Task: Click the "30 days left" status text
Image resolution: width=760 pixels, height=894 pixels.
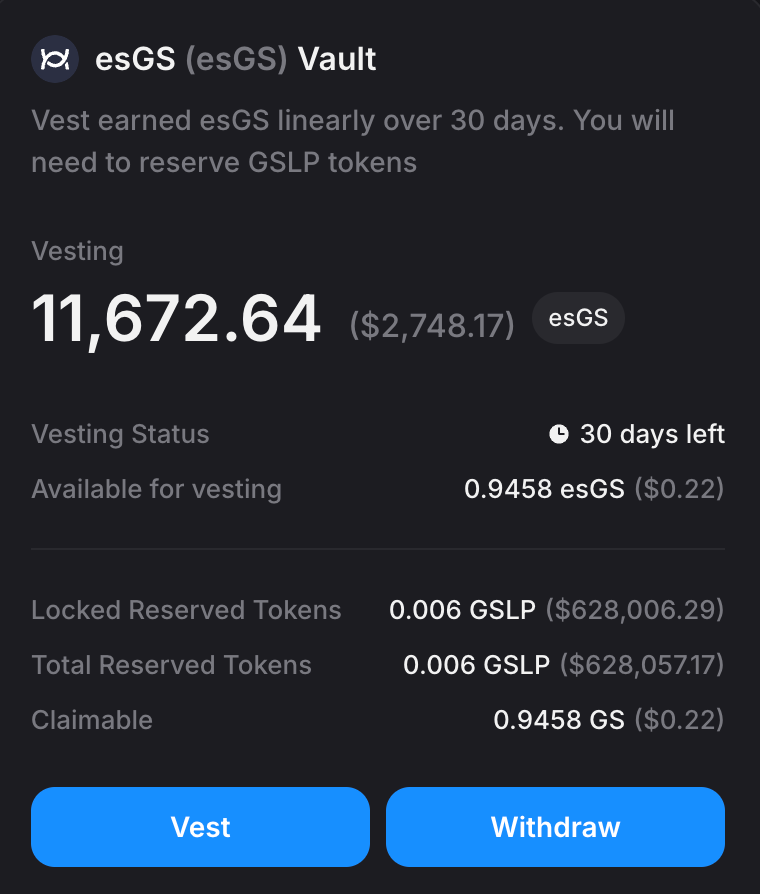Action: [x=652, y=435]
